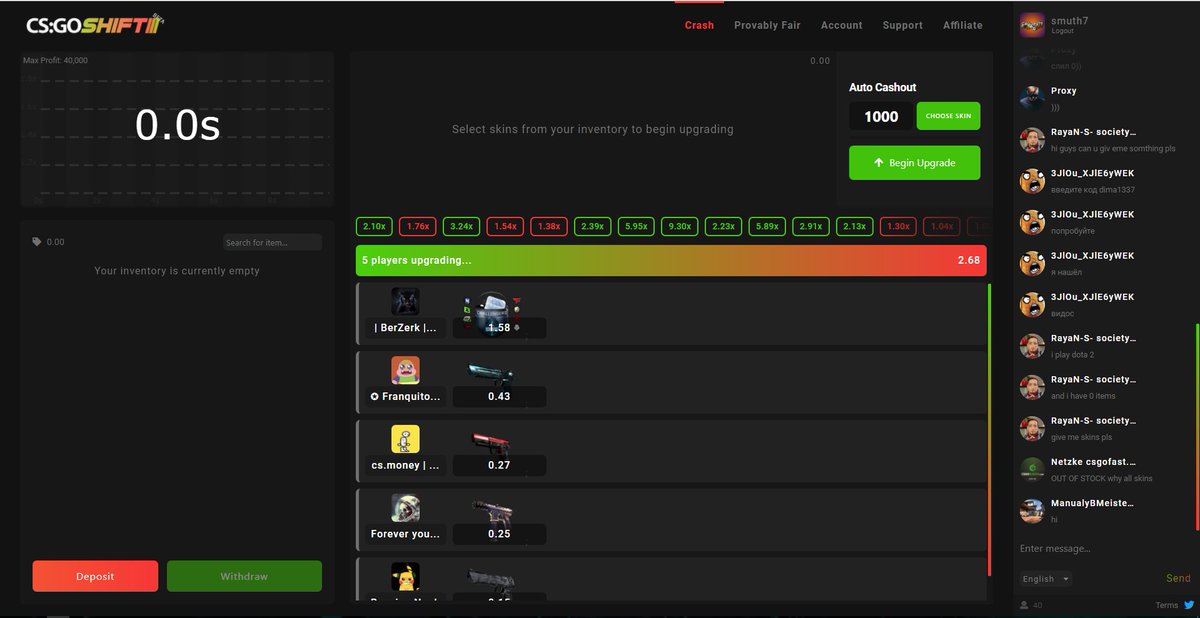Open the English language dropdown
The image size is (1200, 618).
[1045, 579]
